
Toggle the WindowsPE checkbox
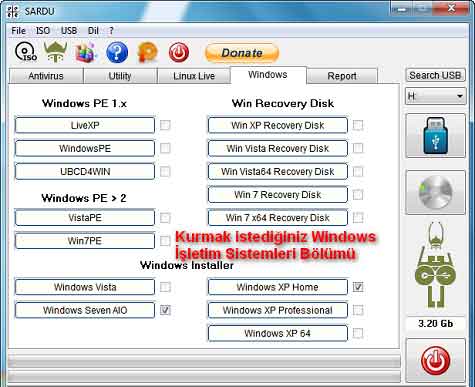pyautogui.click(x=165, y=148)
